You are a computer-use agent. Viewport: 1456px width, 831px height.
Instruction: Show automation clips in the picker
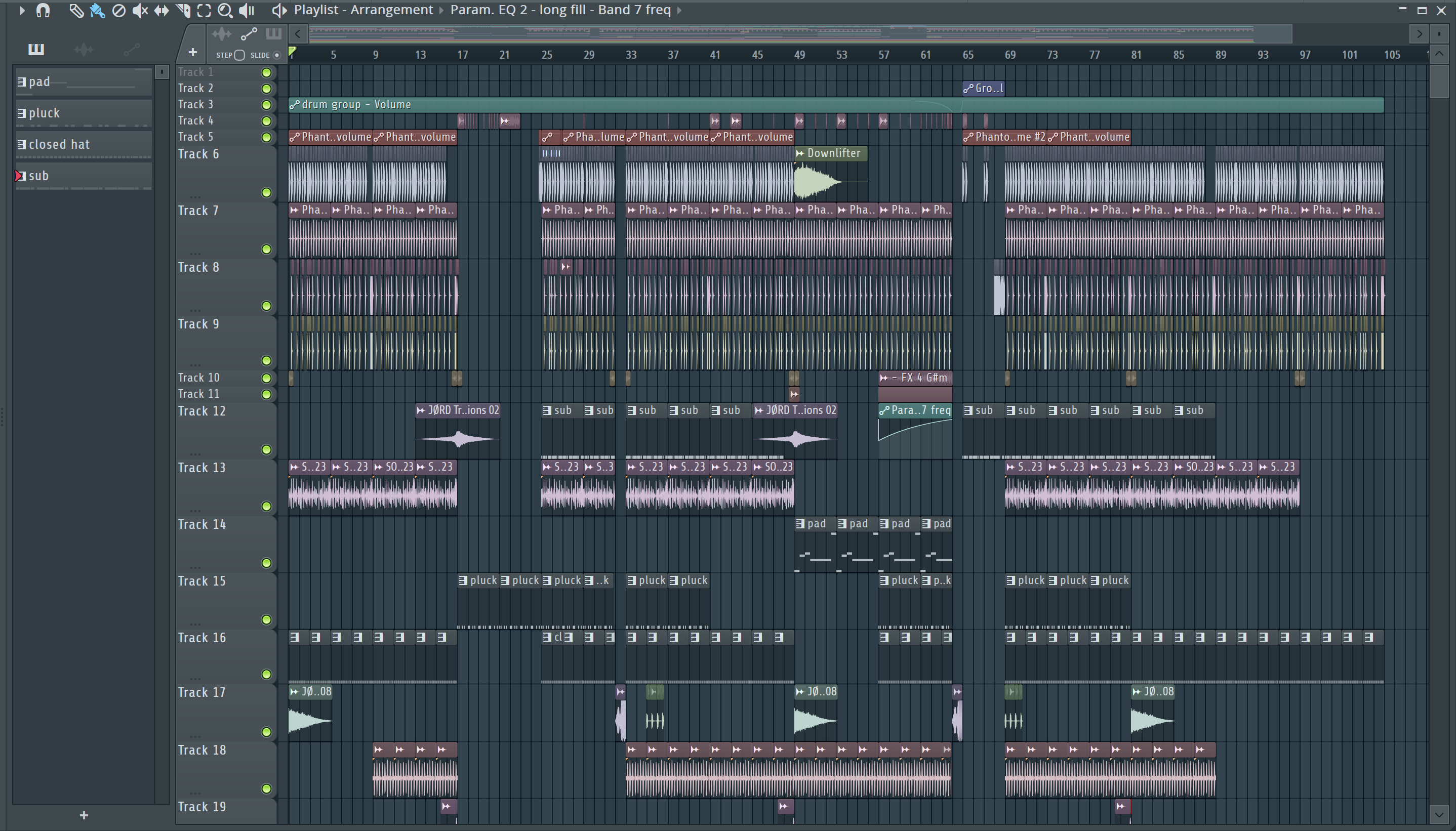132,50
